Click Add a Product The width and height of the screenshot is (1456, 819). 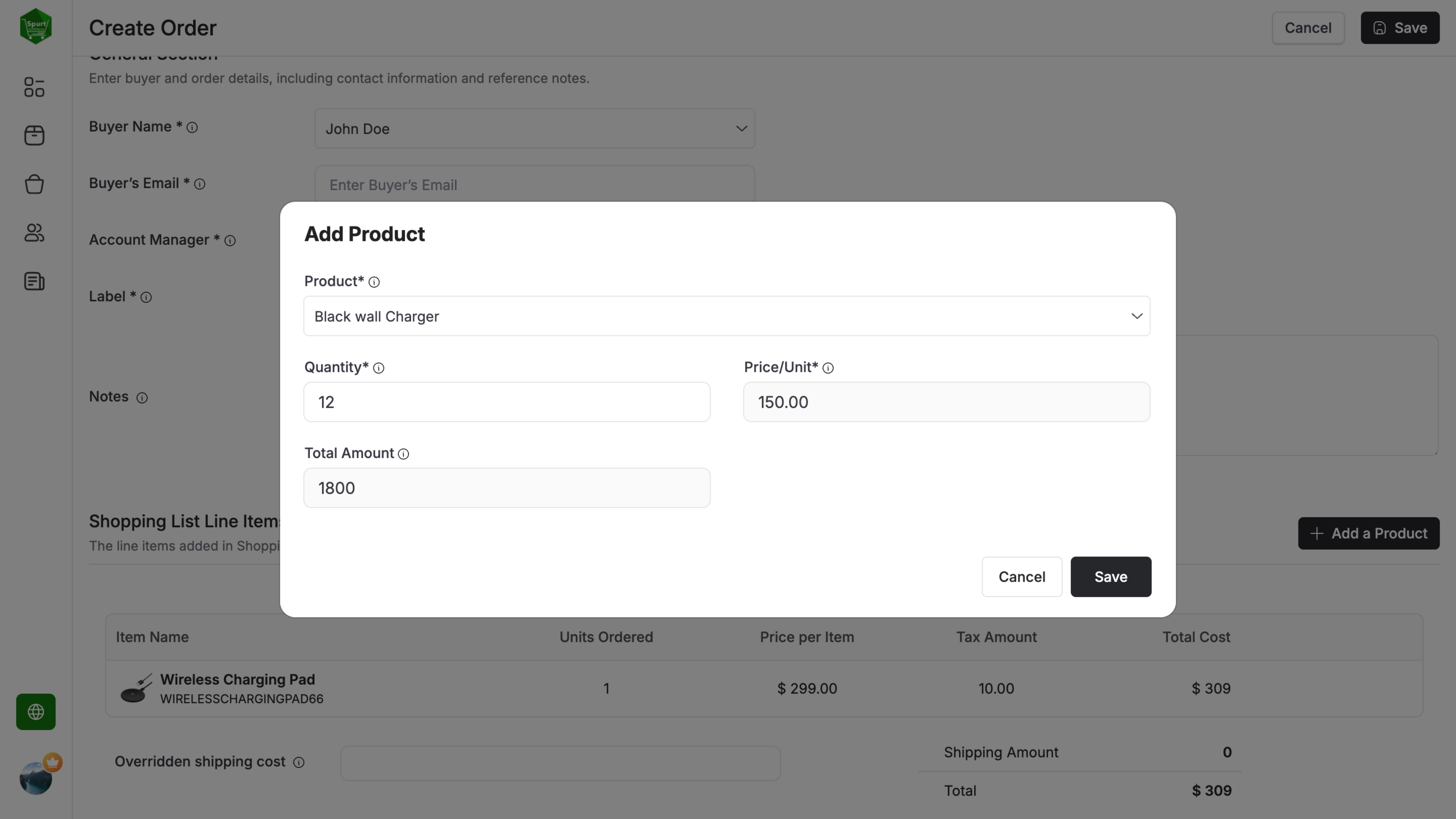click(1368, 533)
